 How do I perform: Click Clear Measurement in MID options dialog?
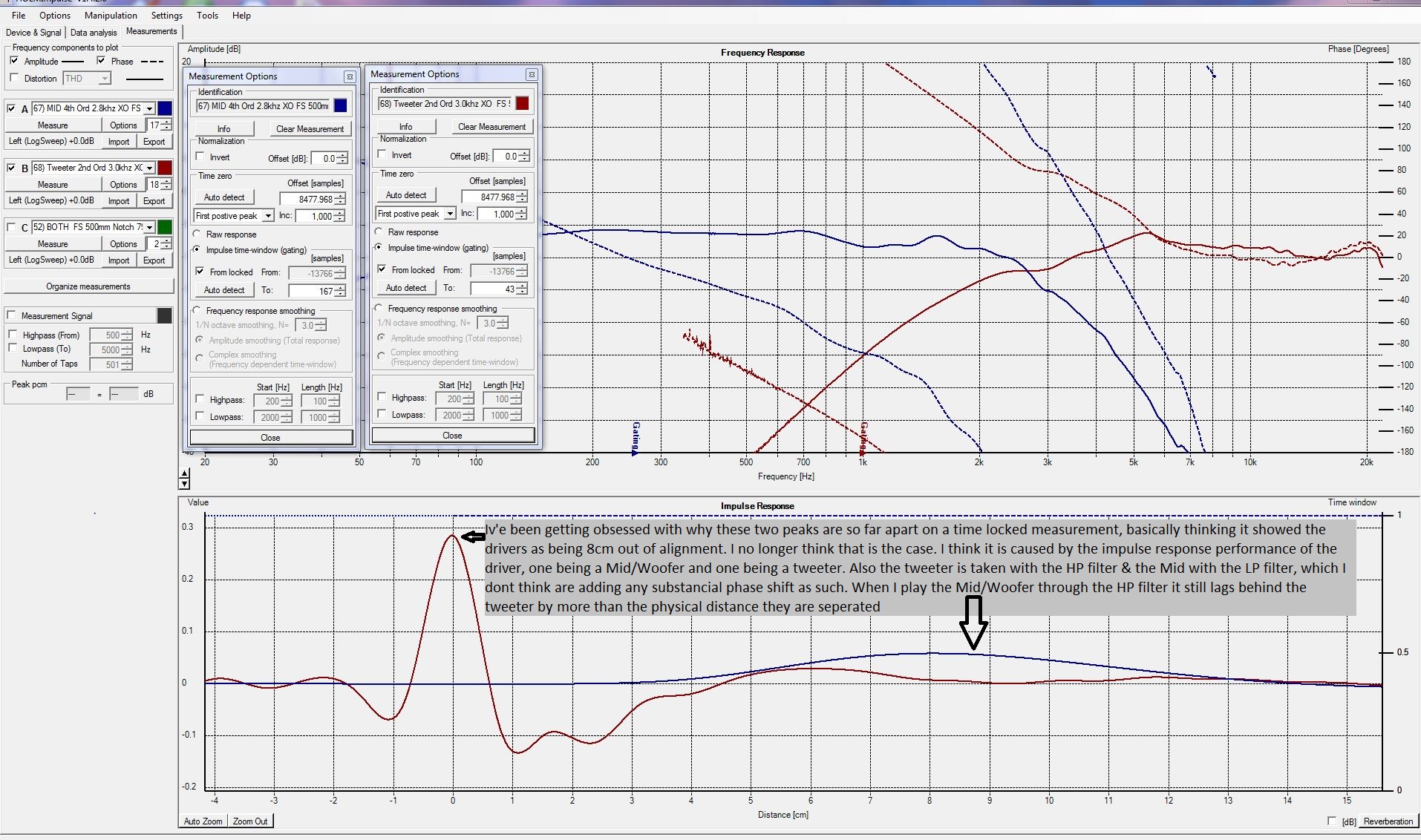pyautogui.click(x=310, y=129)
